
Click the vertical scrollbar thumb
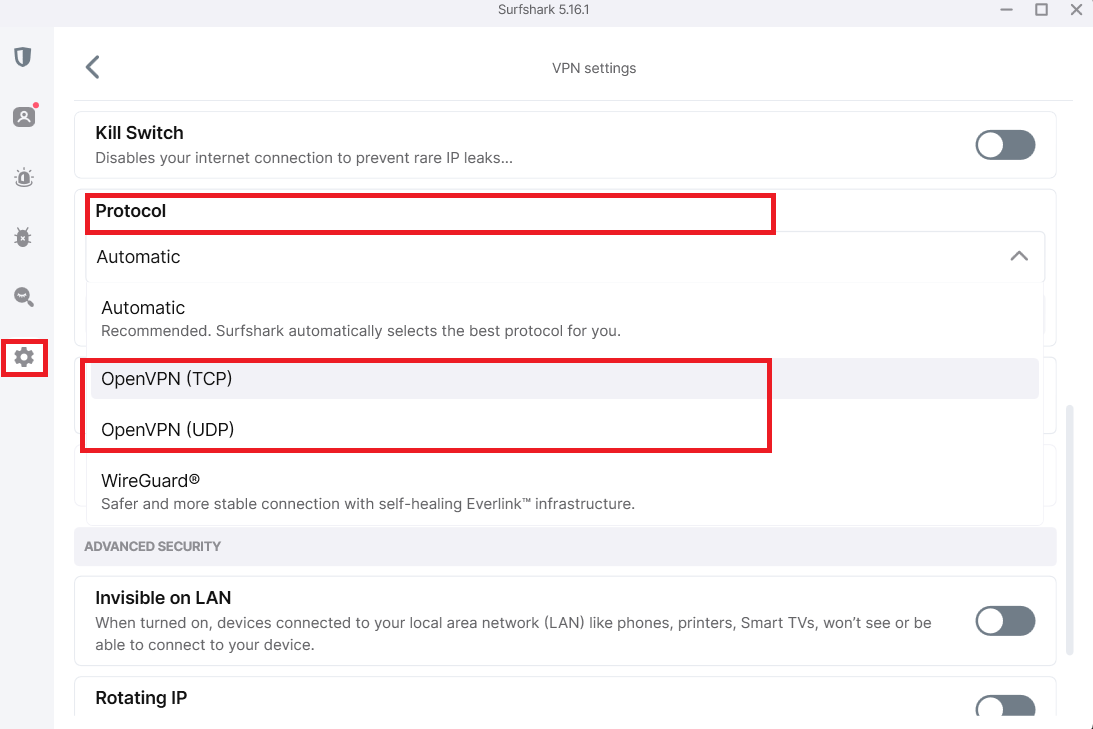coord(1071,530)
